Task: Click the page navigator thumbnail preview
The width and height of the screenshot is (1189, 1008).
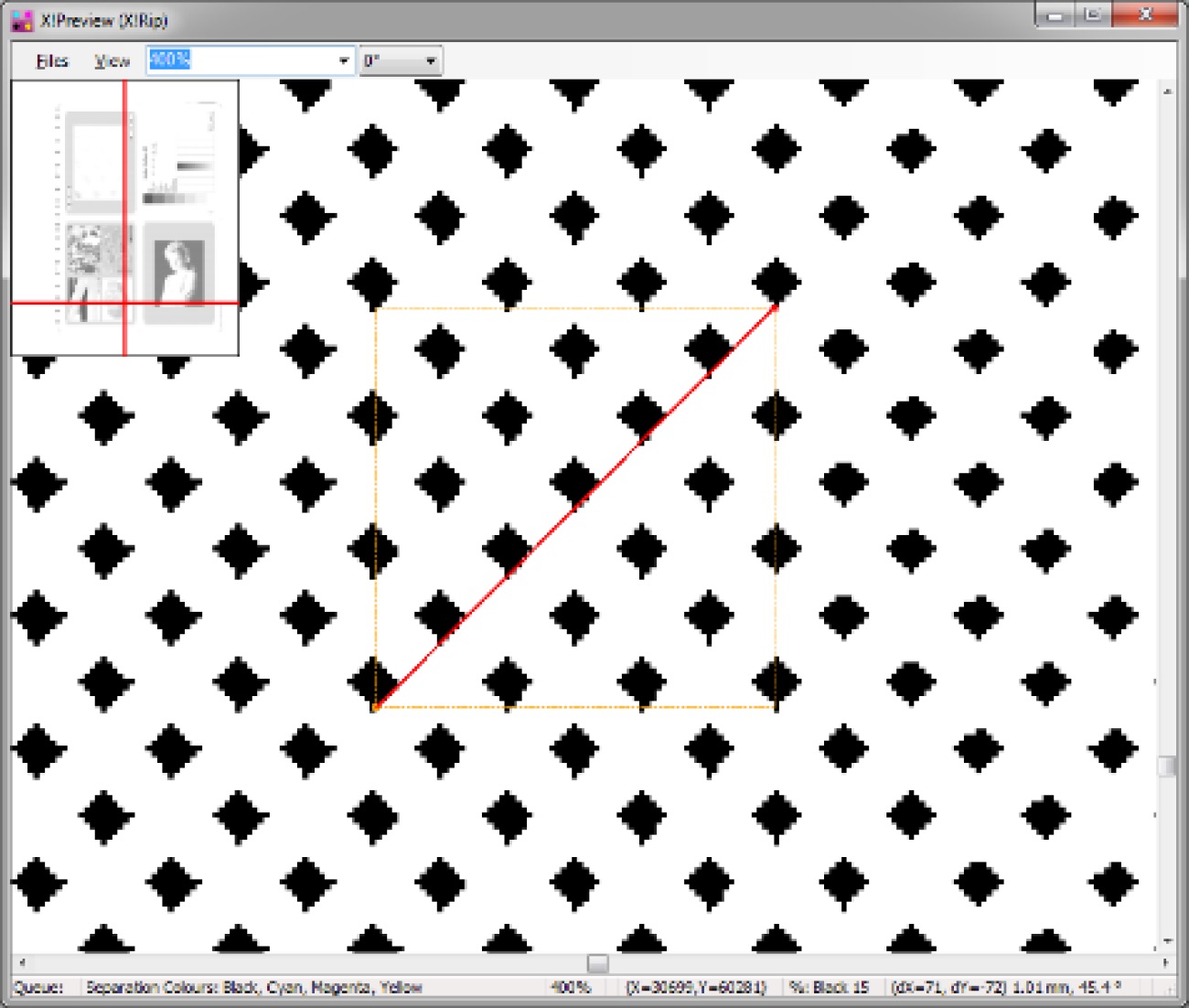Action: (125, 218)
